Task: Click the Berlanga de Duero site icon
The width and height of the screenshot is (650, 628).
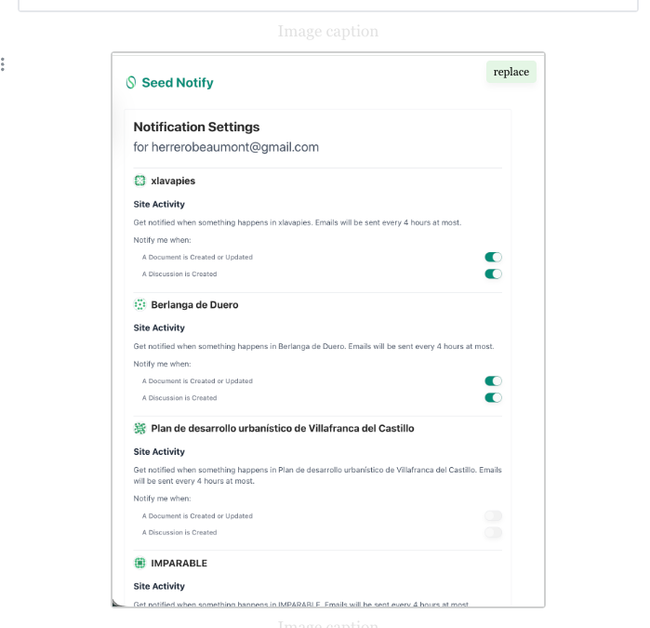Action: pyautogui.click(x=140, y=305)
